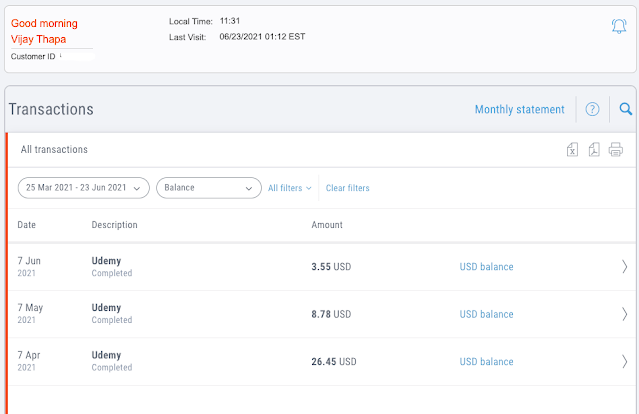Click the Description column header
Viewport: 639px width, 414px height.
pyautogui.click(x=115, y=225)
